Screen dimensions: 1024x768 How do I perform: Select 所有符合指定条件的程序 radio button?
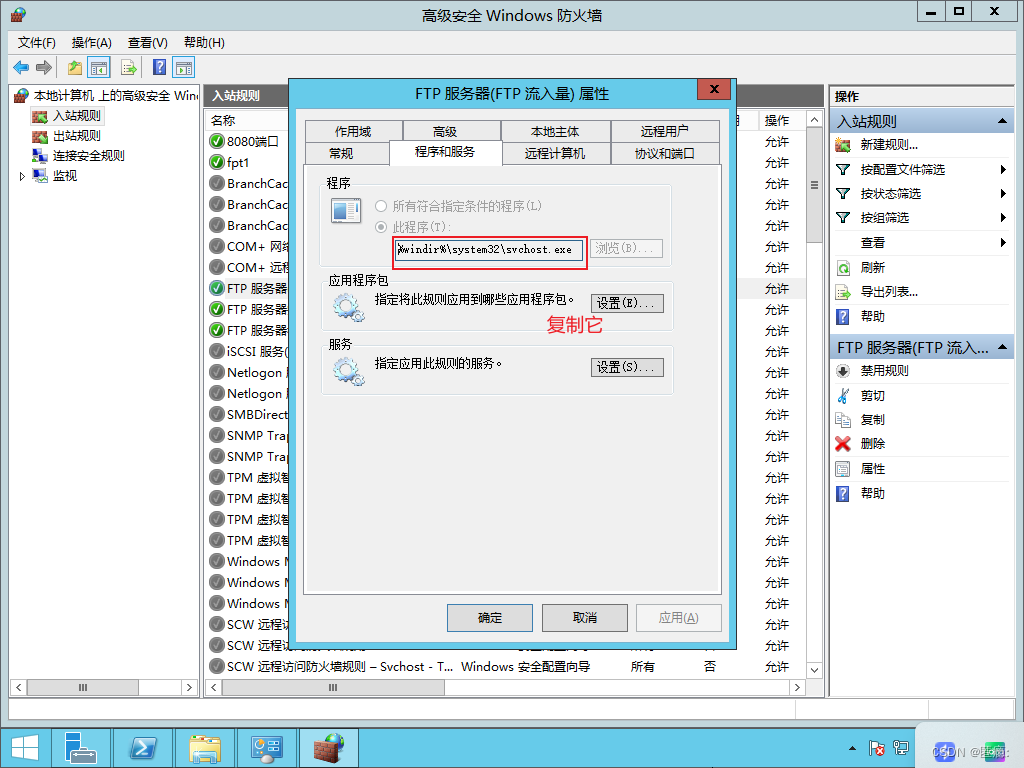coord(381,206)
